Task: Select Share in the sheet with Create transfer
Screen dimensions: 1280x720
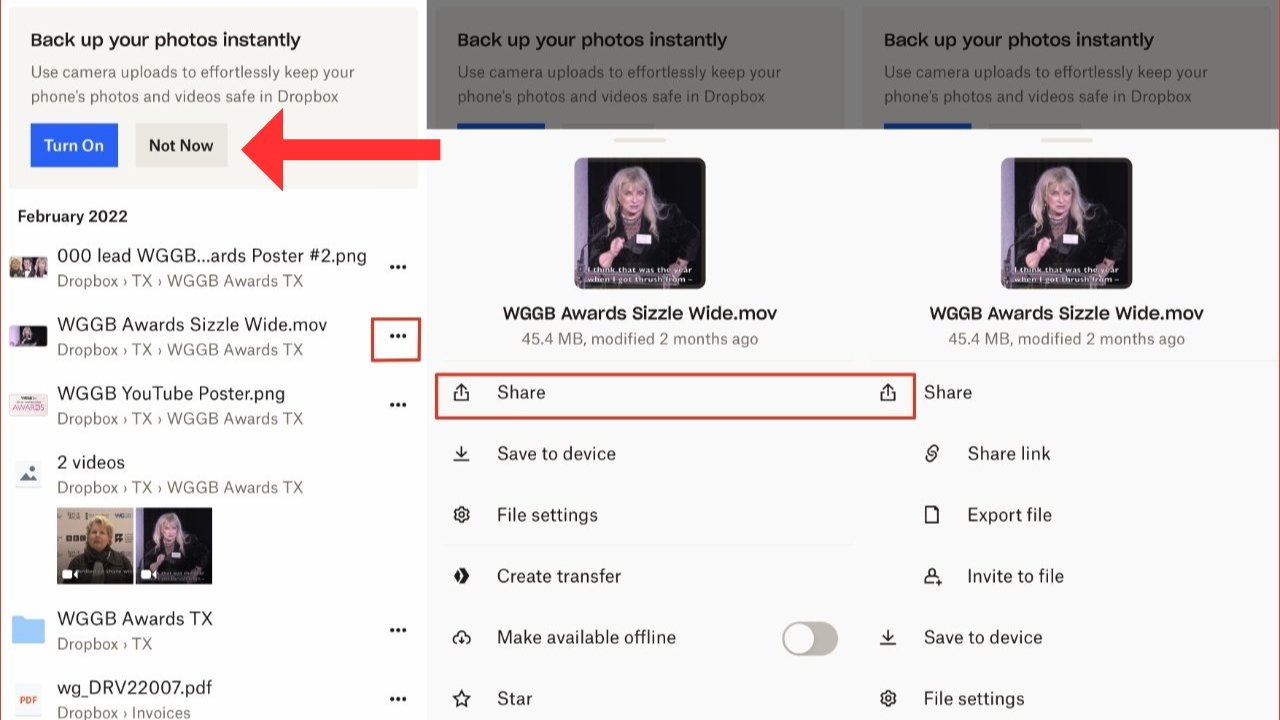Action: [521, 392]
